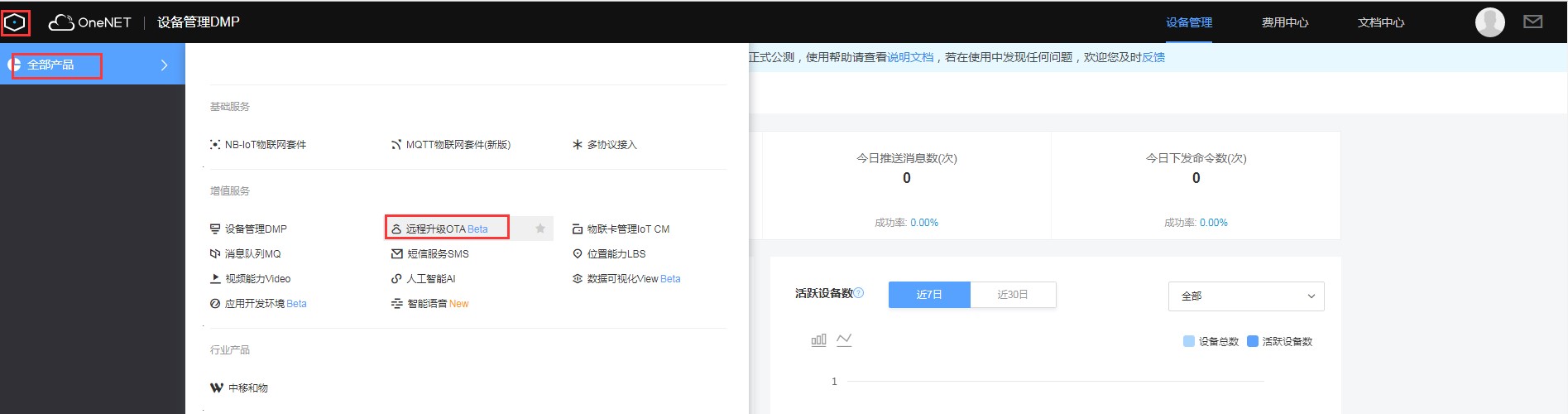Viewport: 1568px width, 414px height.
Task: Open the hexagon product menu icon
Action: coord(15,22)
